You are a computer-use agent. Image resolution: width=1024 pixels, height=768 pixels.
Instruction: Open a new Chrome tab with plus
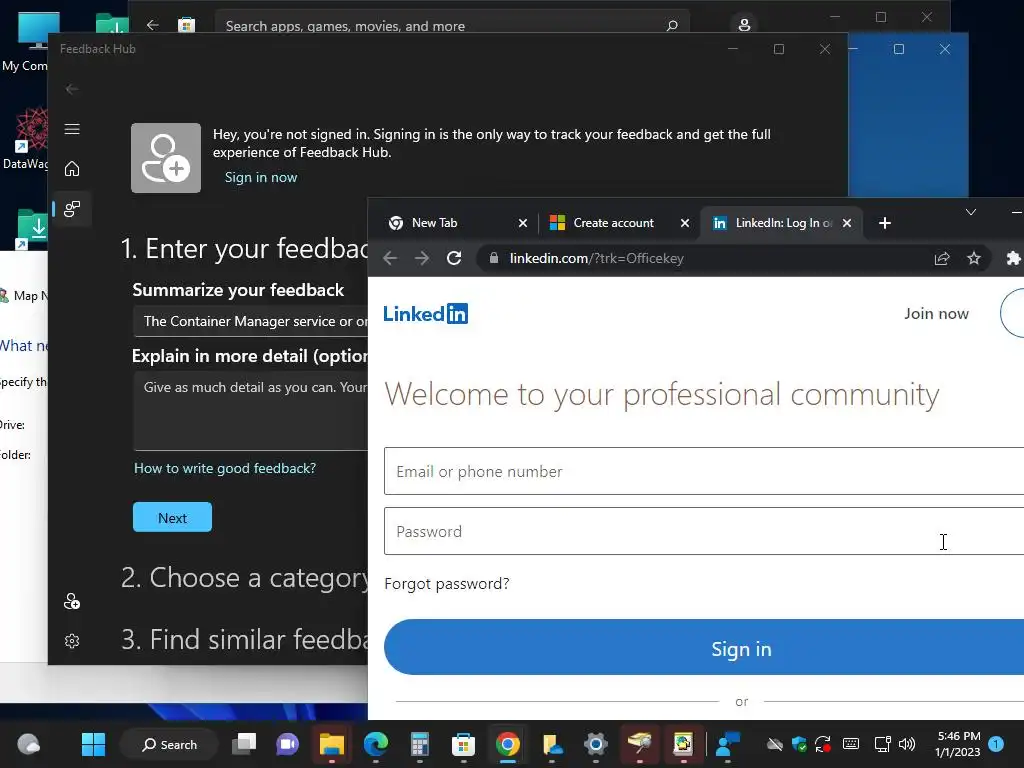pyautogui.click(x=885, y=223)
